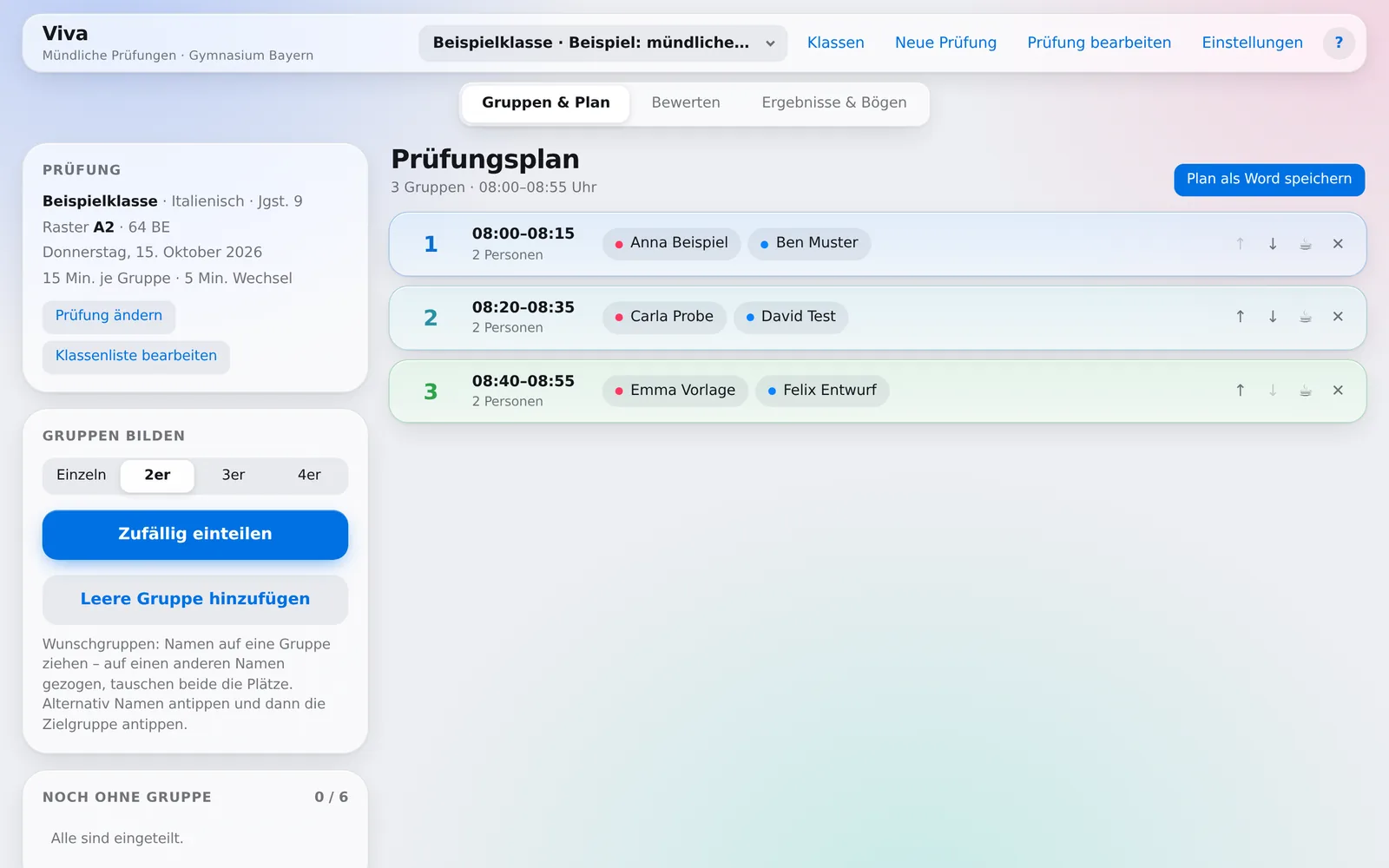Select the Emma Vorlage student chip

click(675, 391)
